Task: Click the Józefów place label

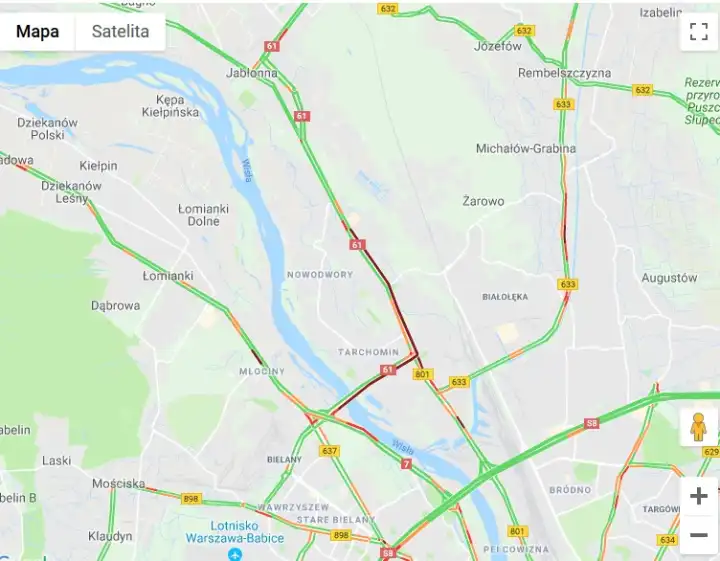Action: [498, 46]
